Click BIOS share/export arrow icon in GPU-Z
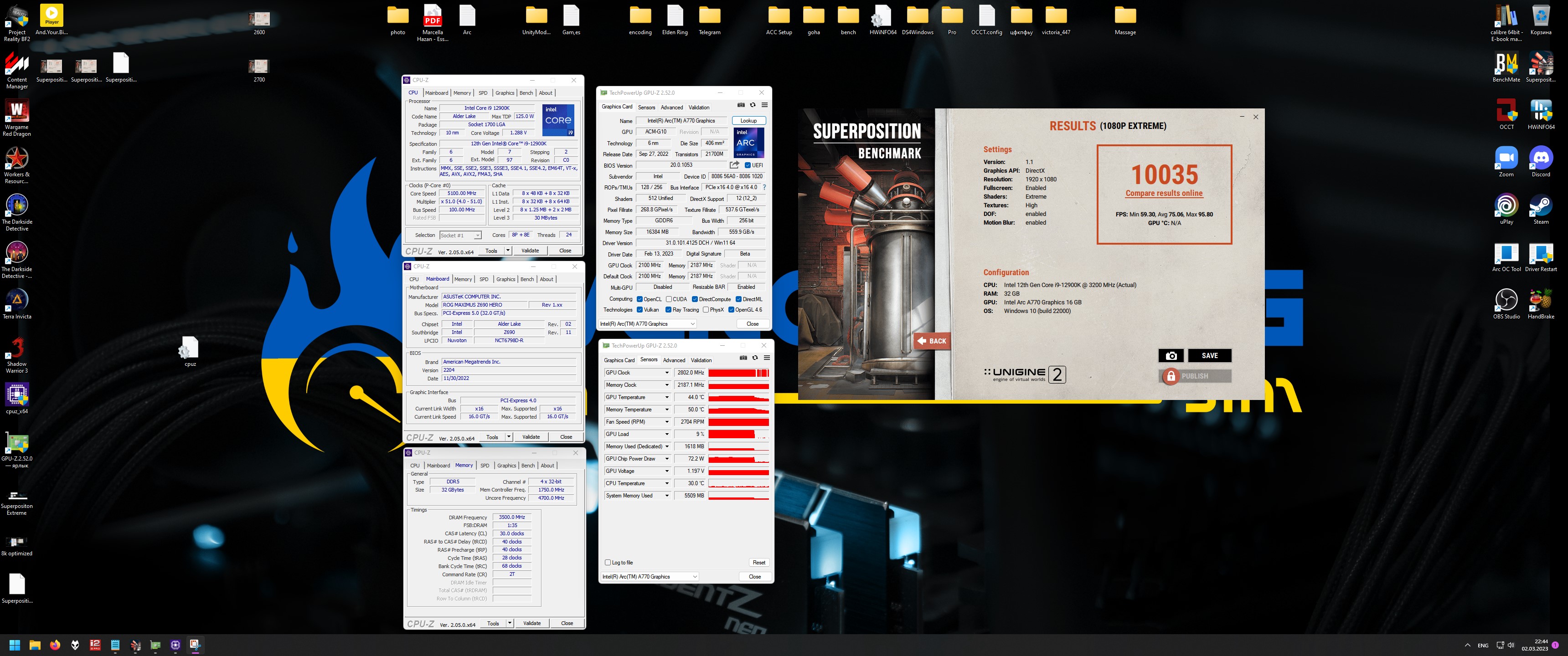 coord(734,165)
